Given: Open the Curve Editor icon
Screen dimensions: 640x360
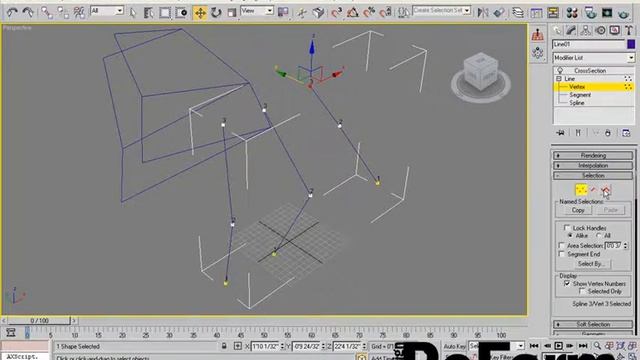Looking at the screenshot, I should [536, 13].
